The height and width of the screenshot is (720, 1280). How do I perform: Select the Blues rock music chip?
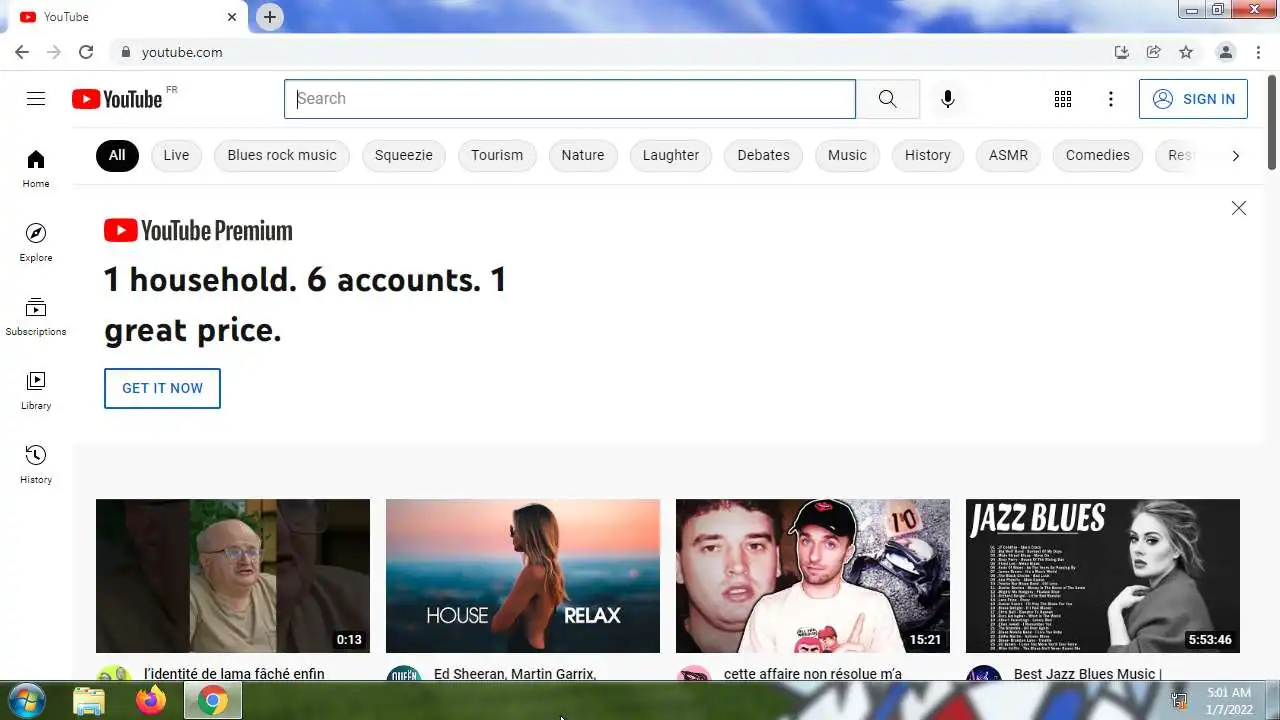[282, 155]
